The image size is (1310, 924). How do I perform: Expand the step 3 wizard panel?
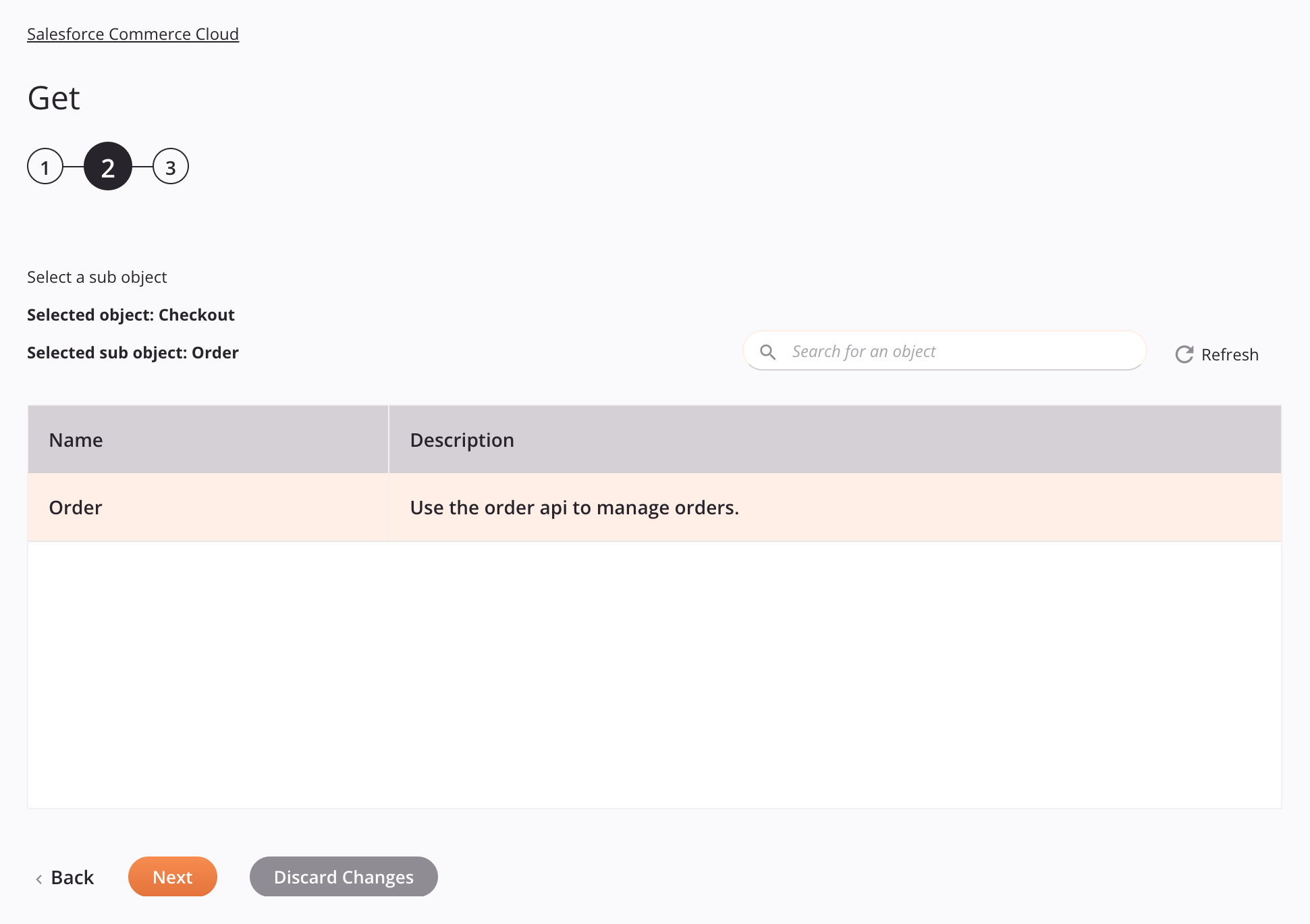pos(169,166)
